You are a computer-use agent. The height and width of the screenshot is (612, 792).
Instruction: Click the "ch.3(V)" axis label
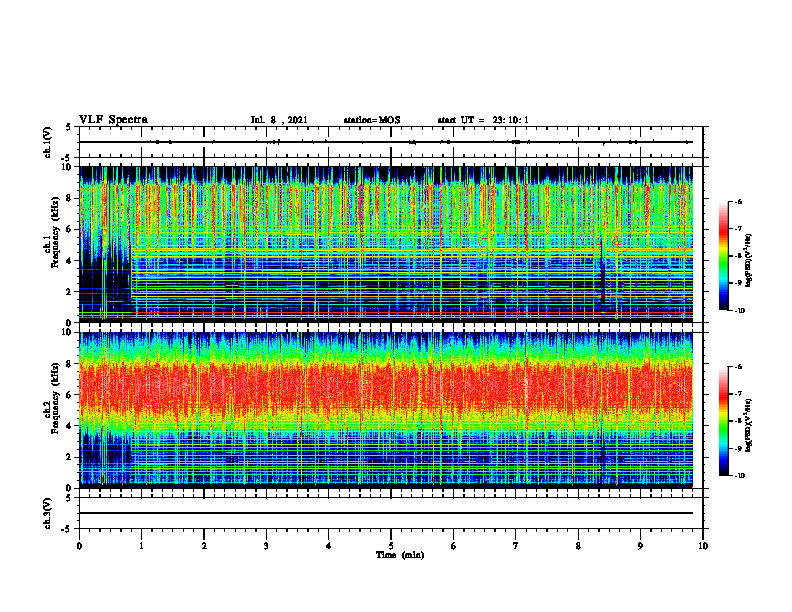pos(48,513)
